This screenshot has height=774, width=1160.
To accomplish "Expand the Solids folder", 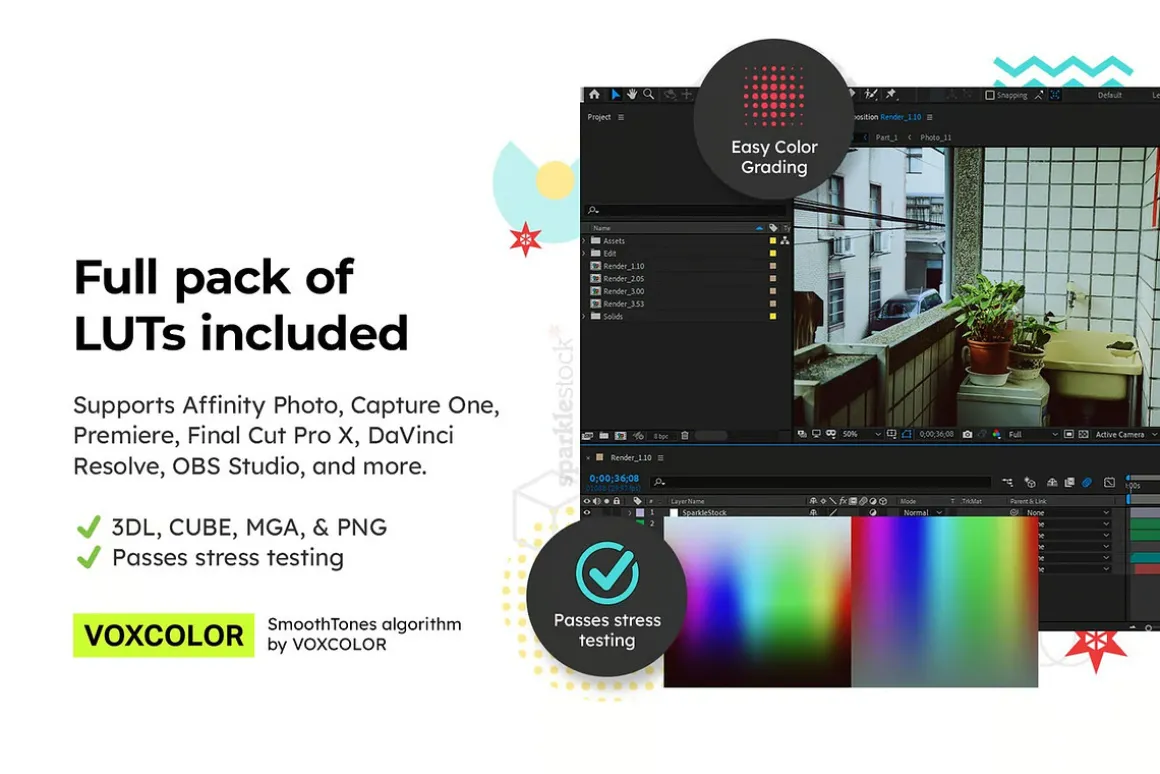I will tap(584, 316).
